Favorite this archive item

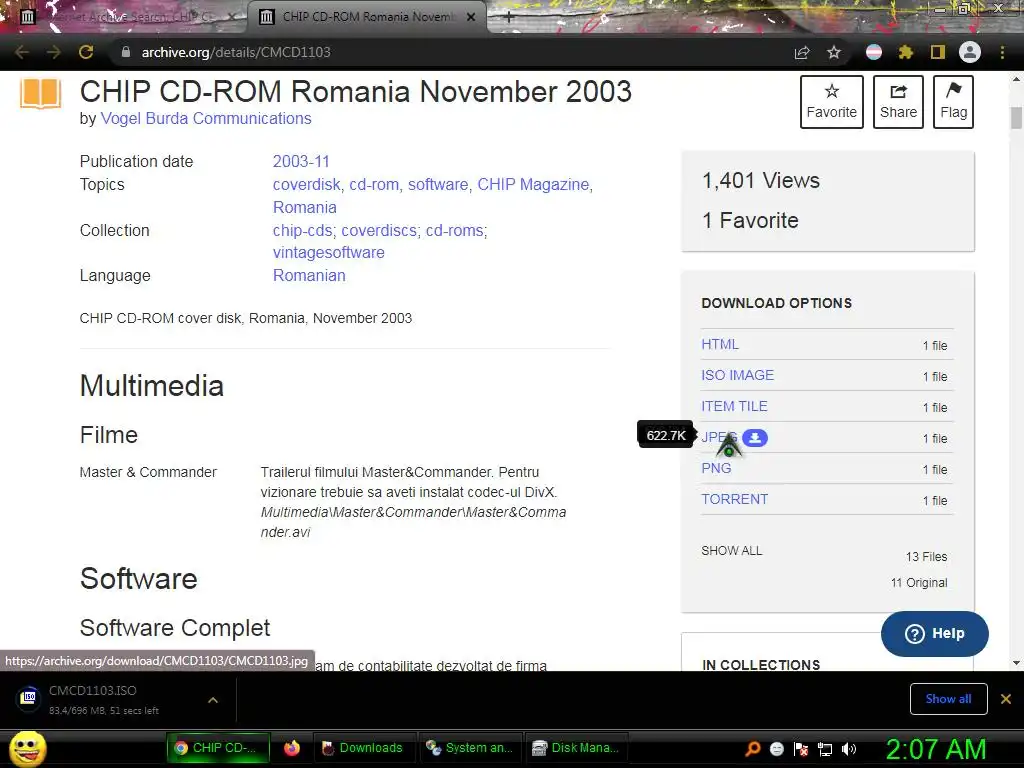tap(831, 102)
